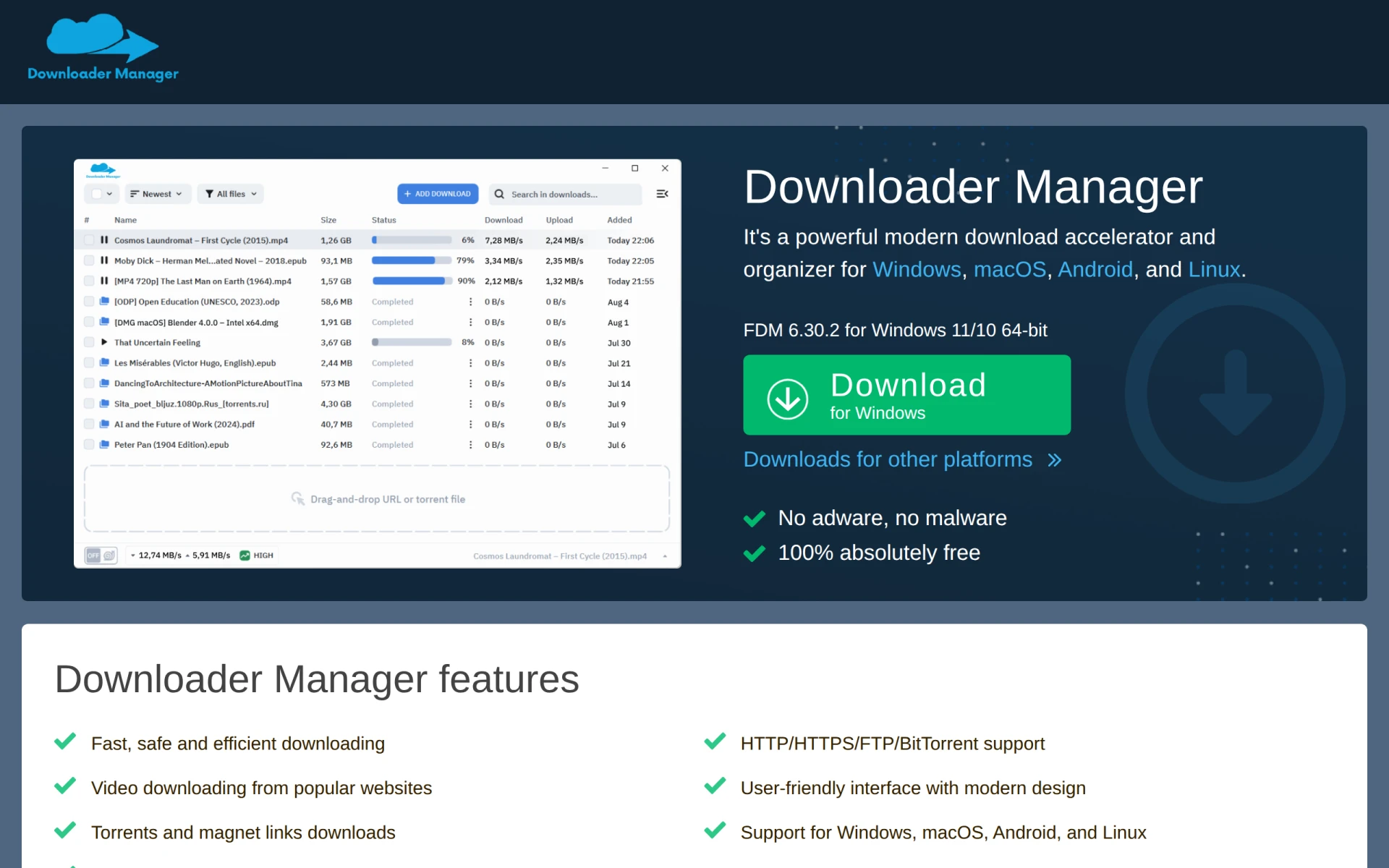This screenshot has height=868, width=1389.
Task: Toggle the OFF snail mode switch
Action: click(x=101, y=556)
